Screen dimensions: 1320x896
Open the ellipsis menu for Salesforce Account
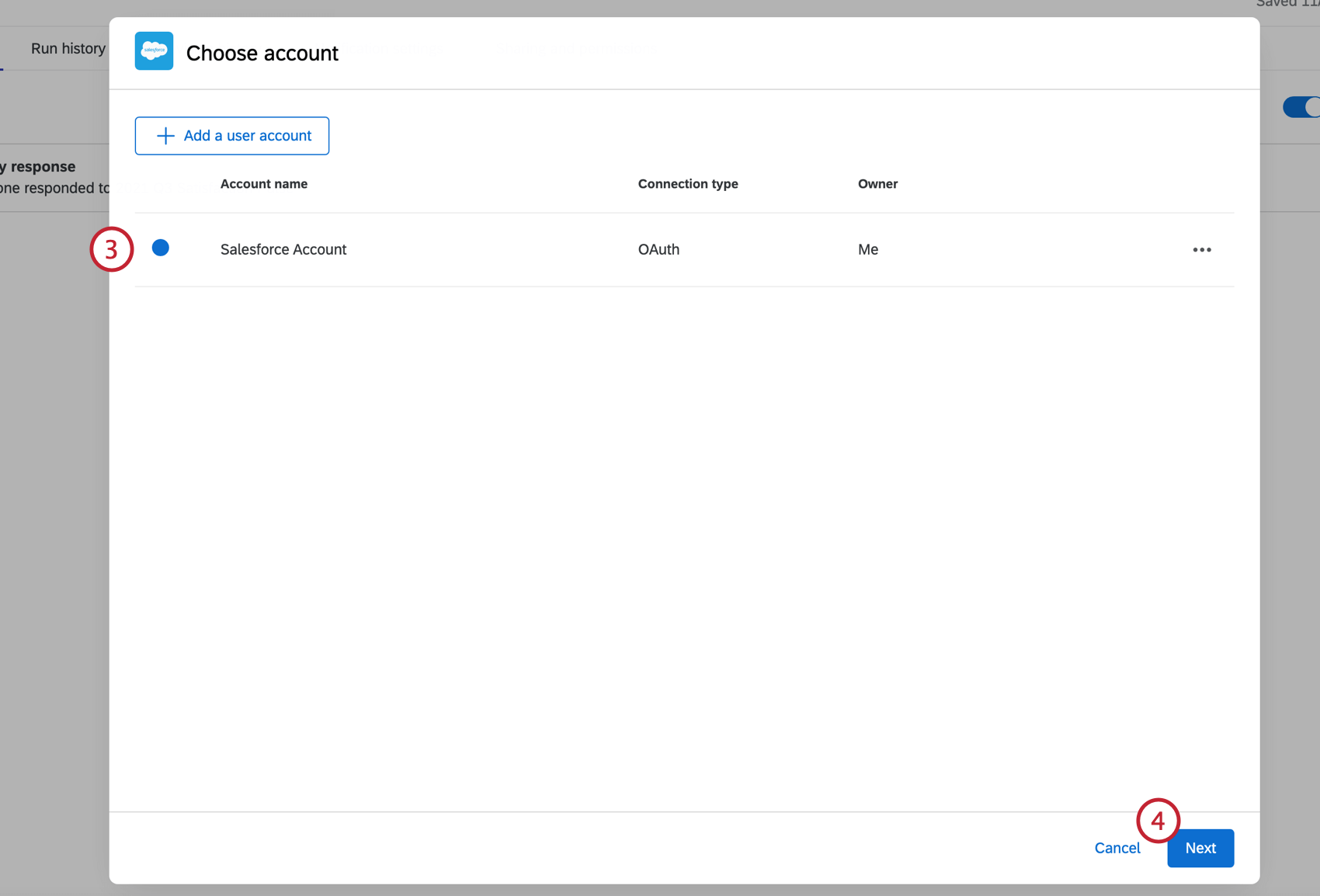coord(1201,249)
